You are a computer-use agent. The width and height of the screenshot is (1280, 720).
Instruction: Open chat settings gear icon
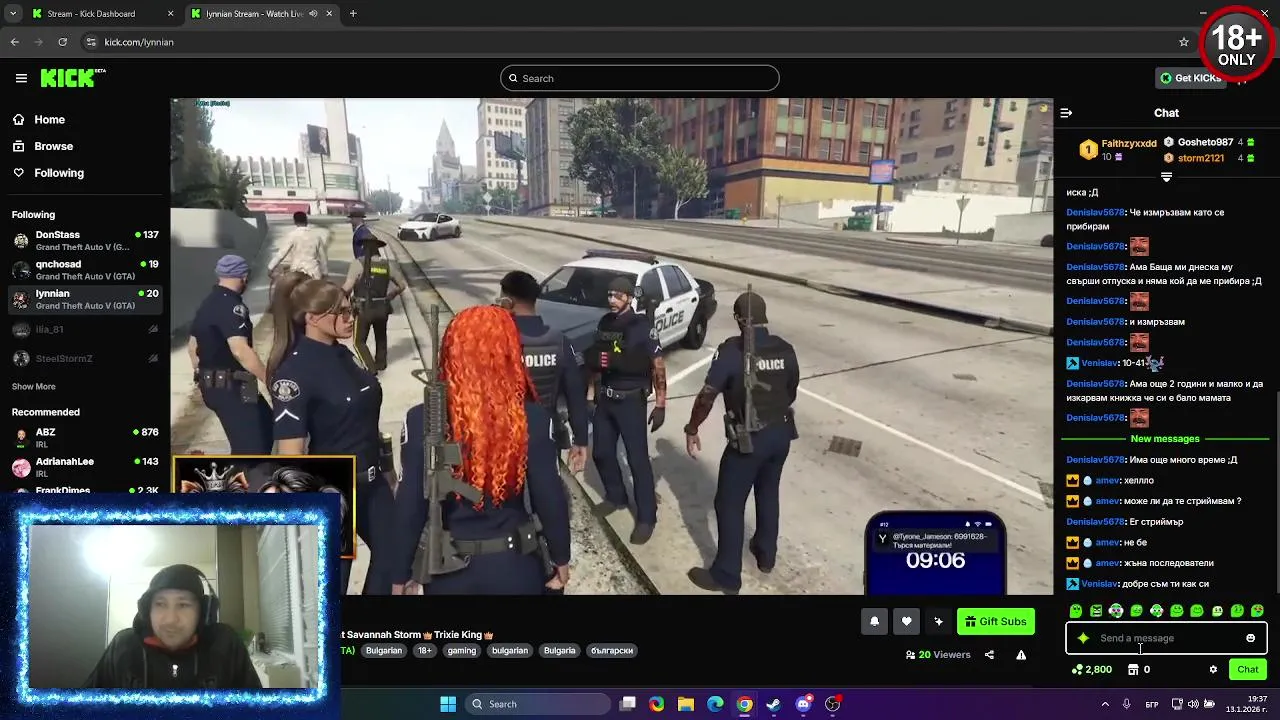click(1213, 670)
